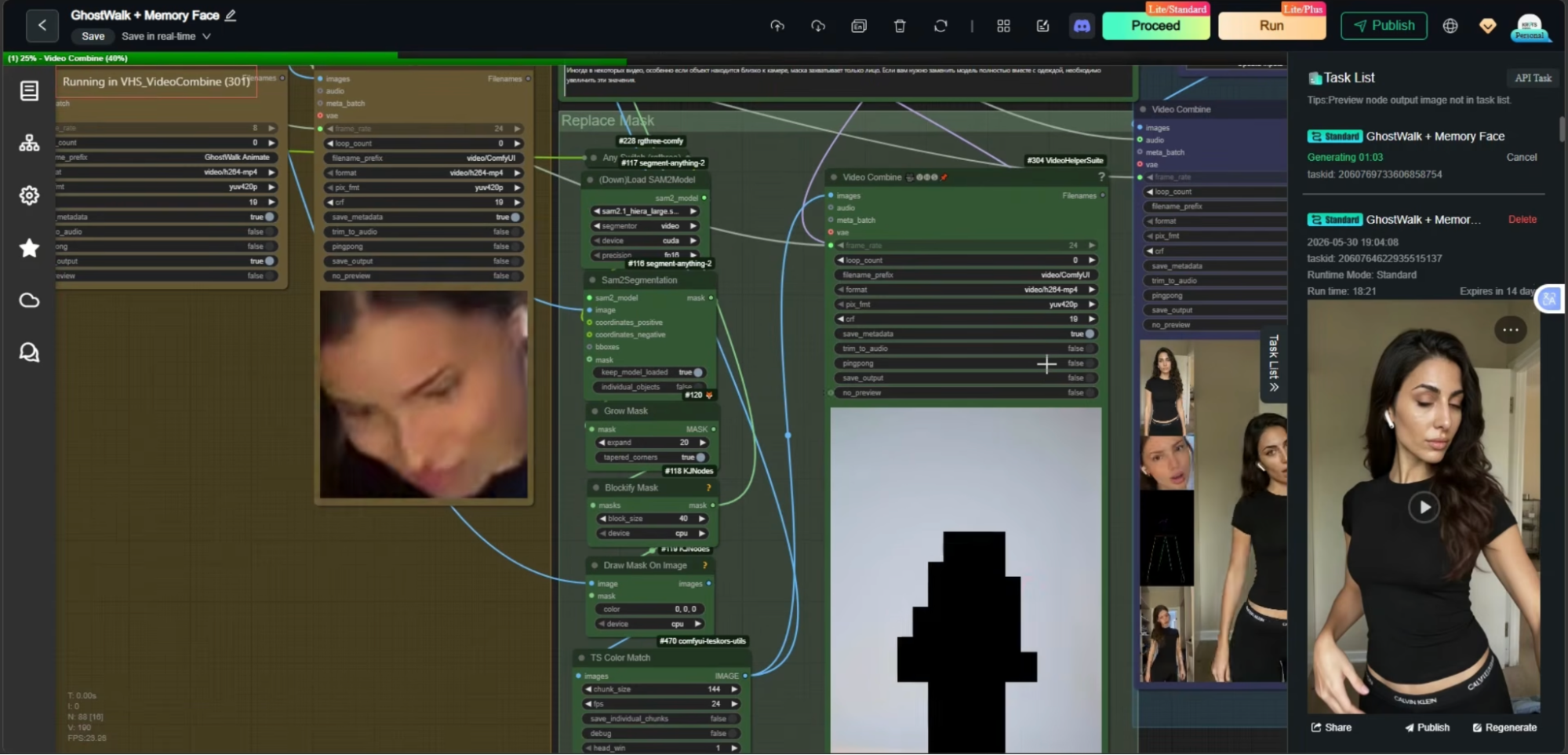Toggle keep_model_loaded in Sam2Segmentation node
This screenshot has width=1568, height=755.
698,373
